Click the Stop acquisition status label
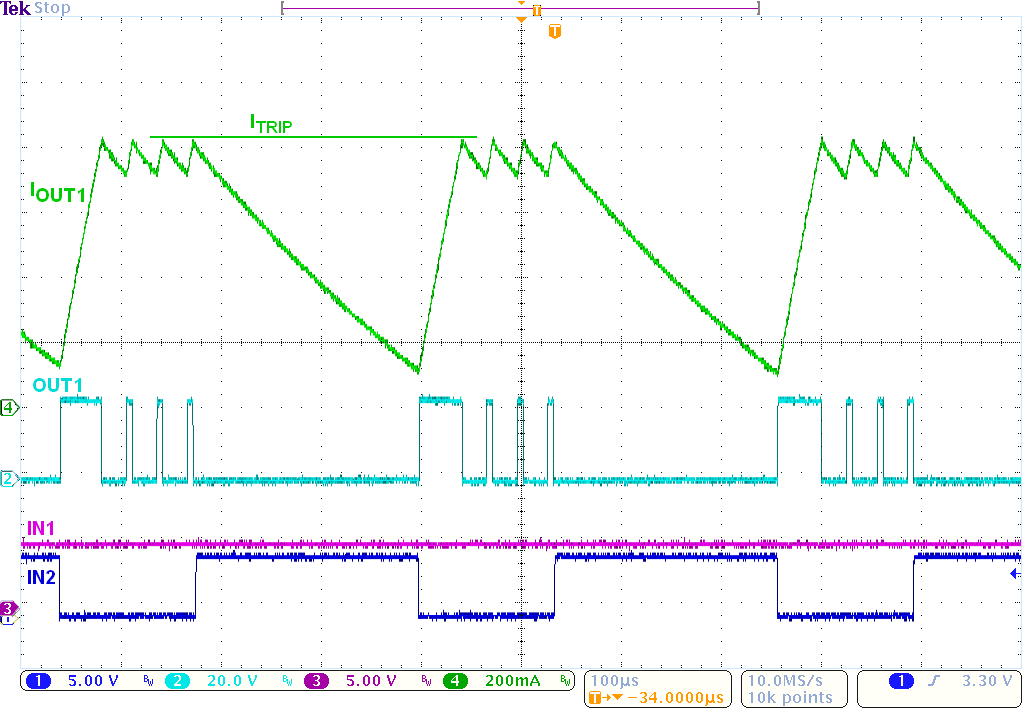This screenshot has height=708, width=1024. pyautogui.click(x=52, y=8)
